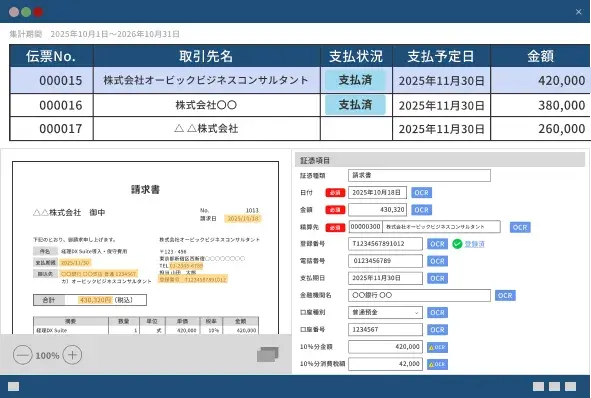This screenshot has height=398, width=591.
Task: Click the 精算先 code field 00000300
Action: (x=366, y=227)
